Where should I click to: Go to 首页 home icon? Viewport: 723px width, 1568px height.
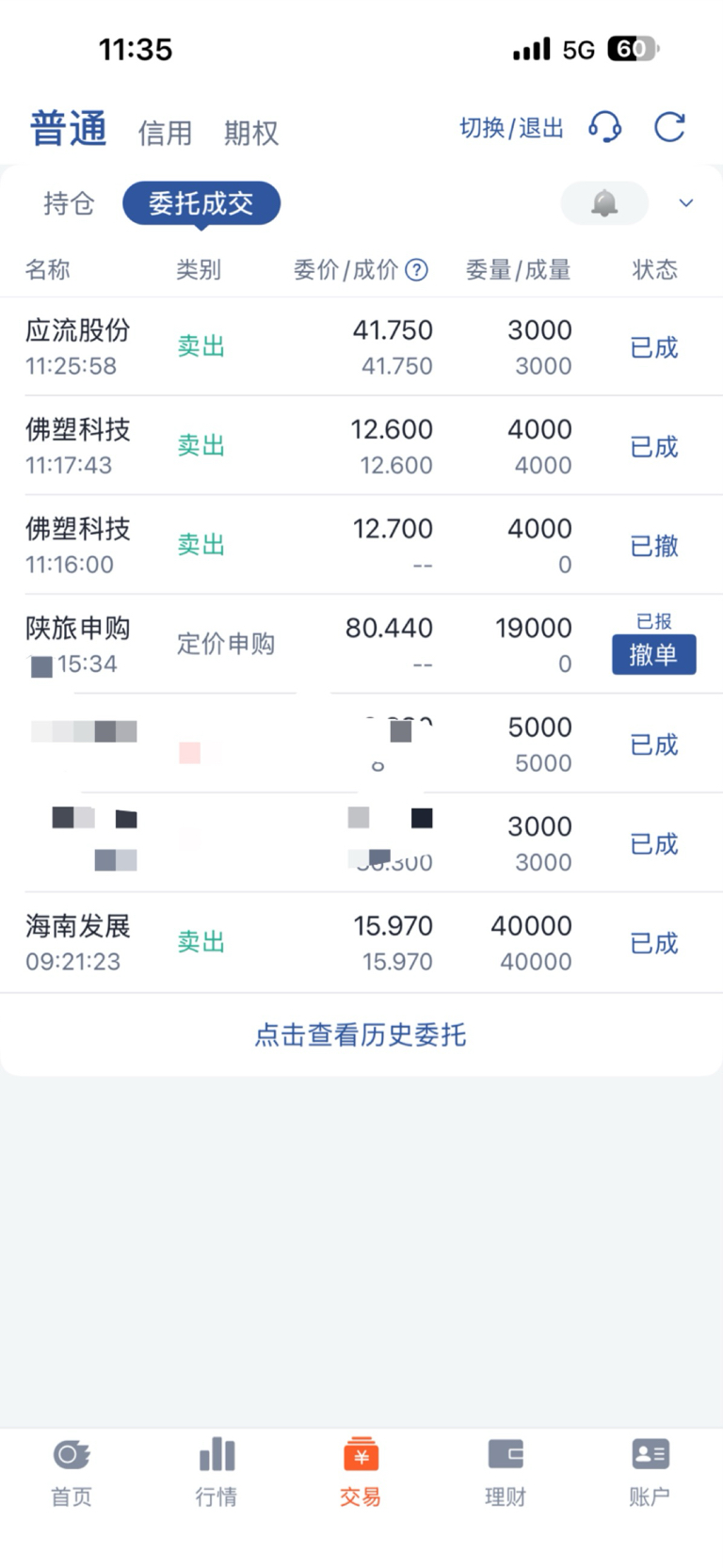pos(72,1455)
